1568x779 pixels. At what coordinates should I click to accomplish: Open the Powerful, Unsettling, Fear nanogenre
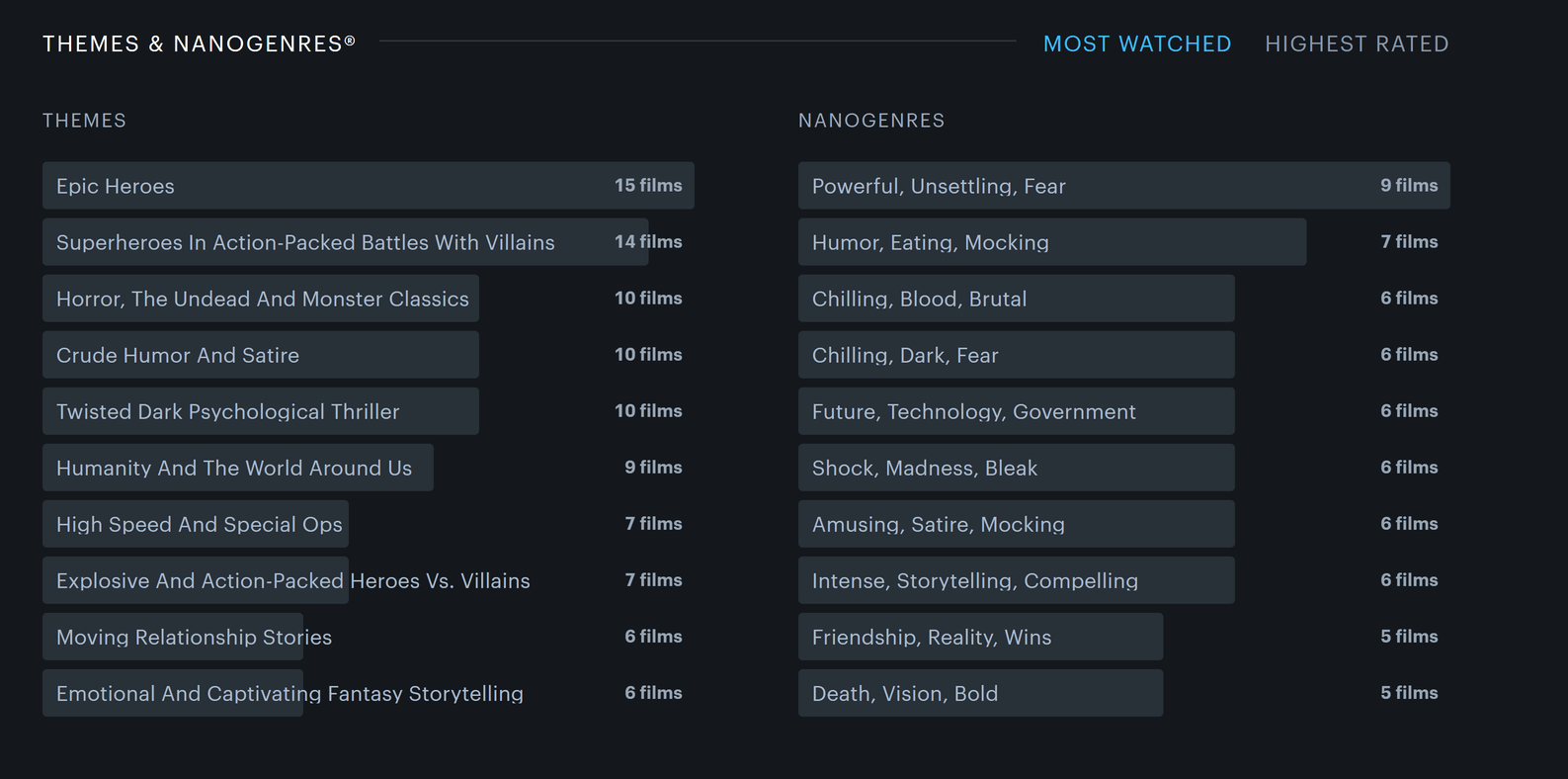tap(939, 186)
